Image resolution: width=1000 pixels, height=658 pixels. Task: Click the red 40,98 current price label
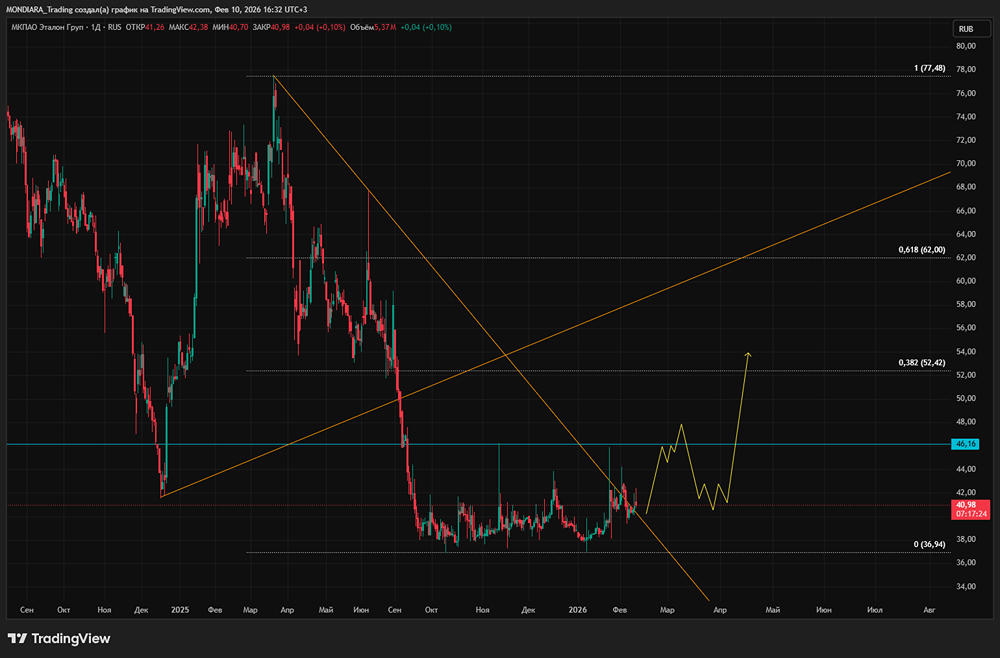point(966,505)
